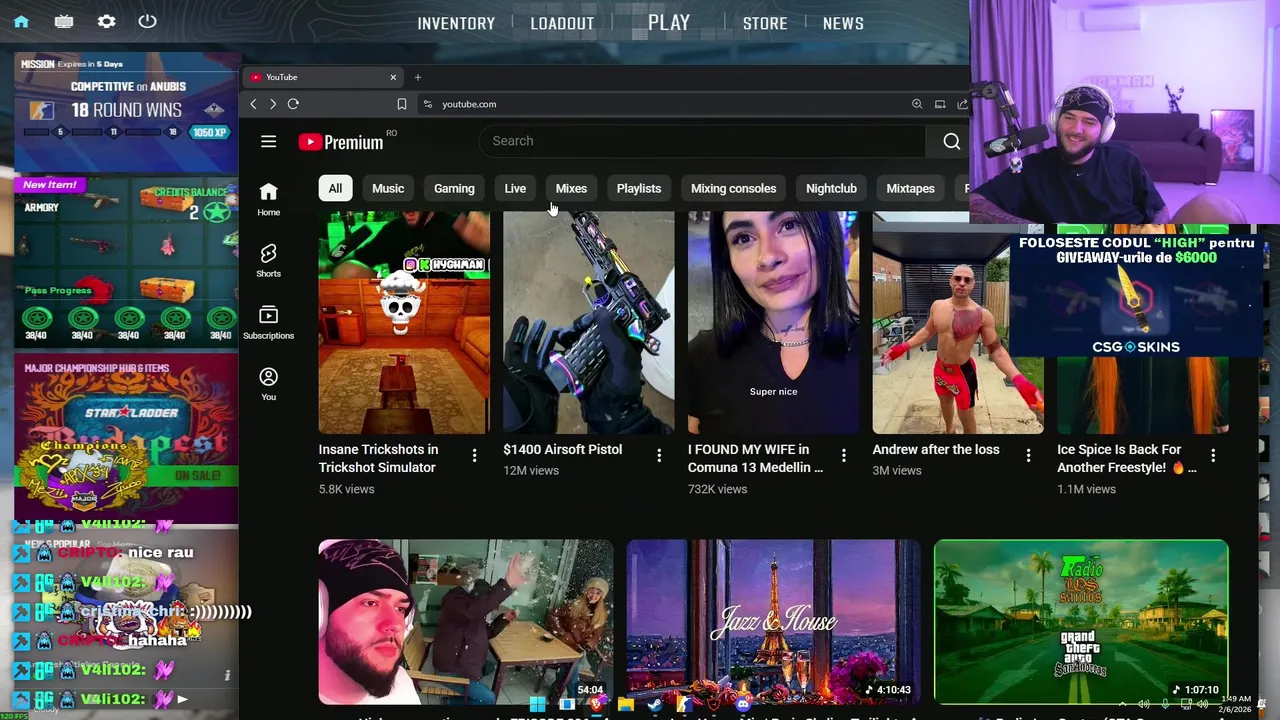Open options for $1400 Airsoft Pistol short

coord(659,455)
